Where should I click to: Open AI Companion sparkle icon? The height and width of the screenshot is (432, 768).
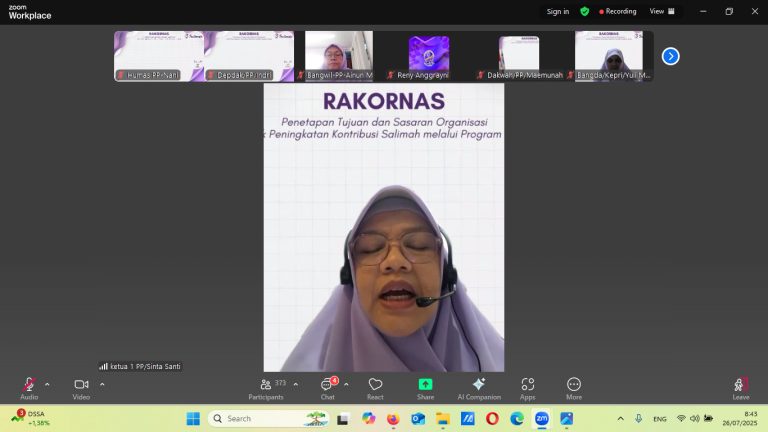pyautogui.click(x=479, y=384)
